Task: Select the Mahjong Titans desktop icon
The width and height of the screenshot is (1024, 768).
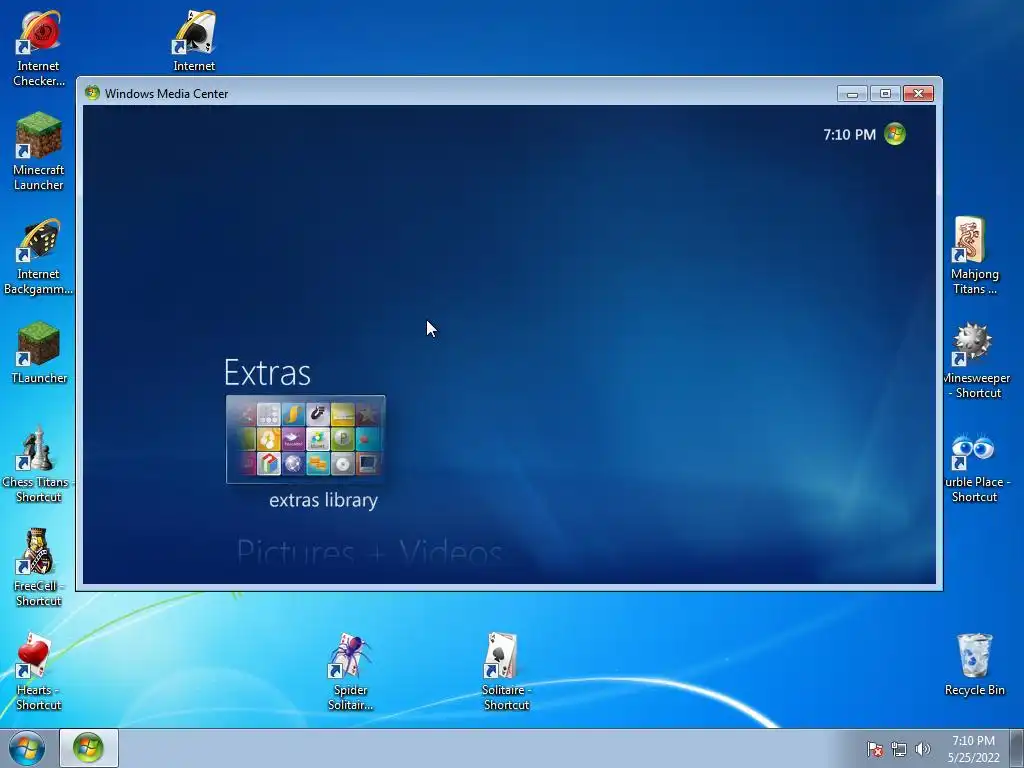Action: 974,256
